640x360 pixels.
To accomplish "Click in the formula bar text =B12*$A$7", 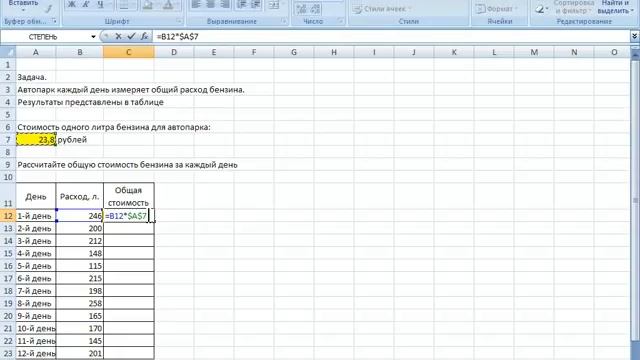I will [178, 37].
